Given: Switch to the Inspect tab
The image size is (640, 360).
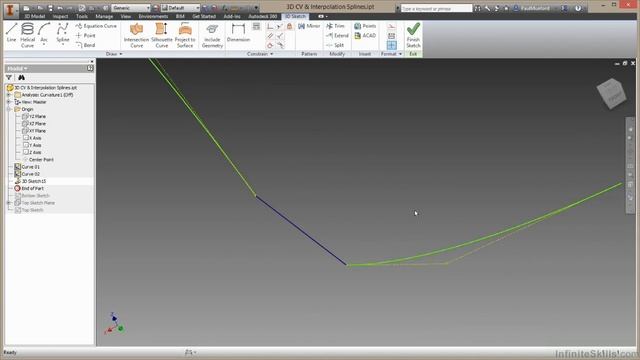Looking at the screenshot, I should pos(60,16).
